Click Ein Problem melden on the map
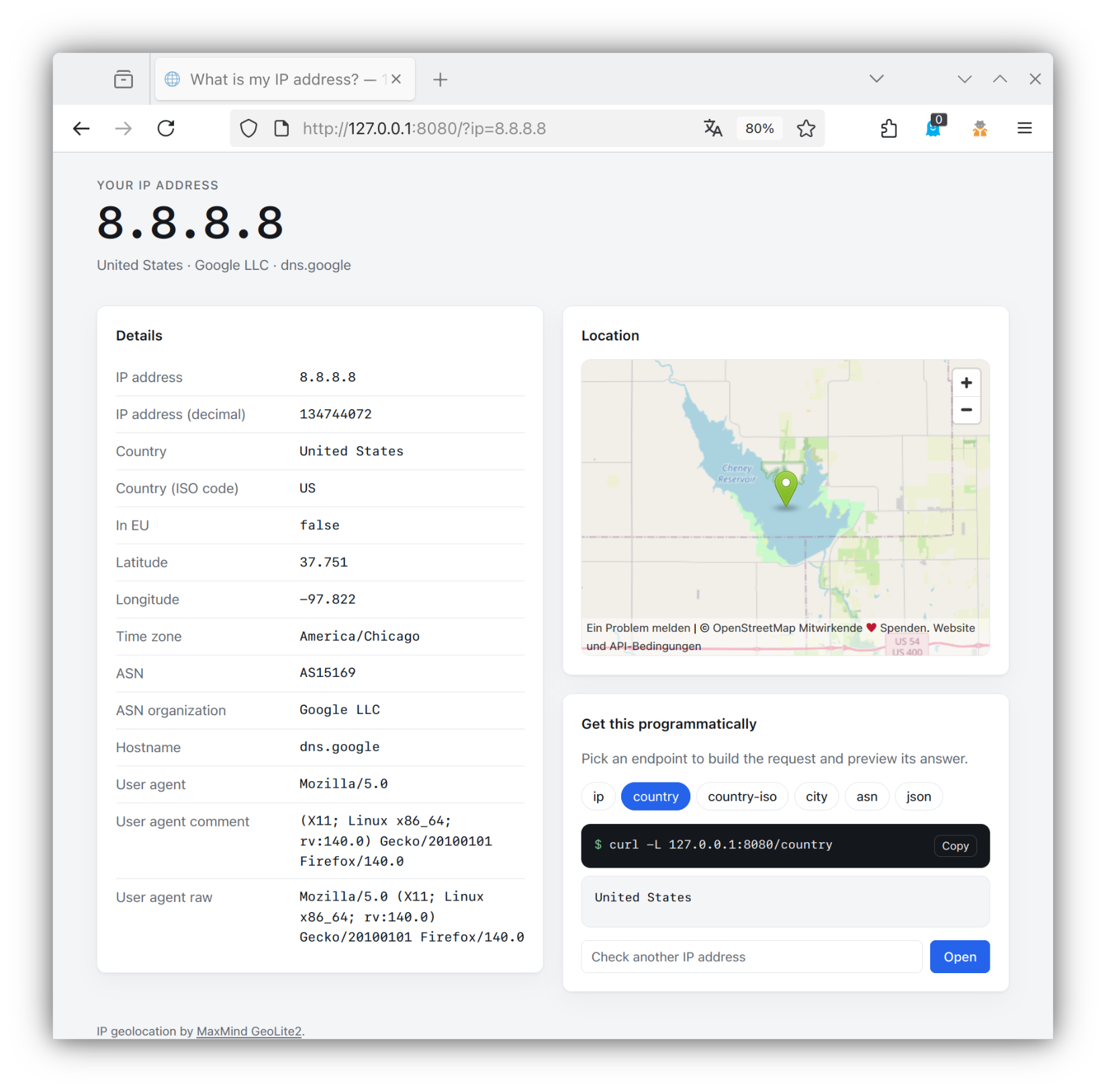 638,628
